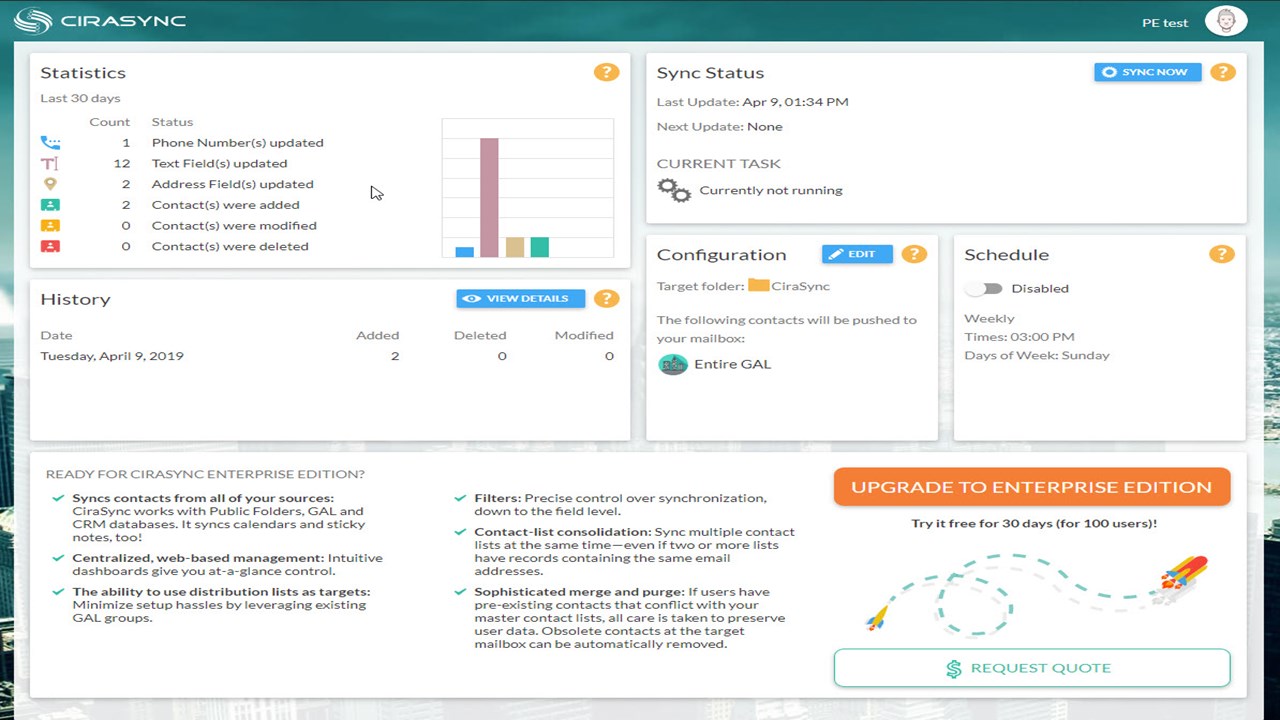Viewport: 1280px width, 720px height.
Task: Click the Contact-list consolidation checkmark
Action: click(460, 532)
